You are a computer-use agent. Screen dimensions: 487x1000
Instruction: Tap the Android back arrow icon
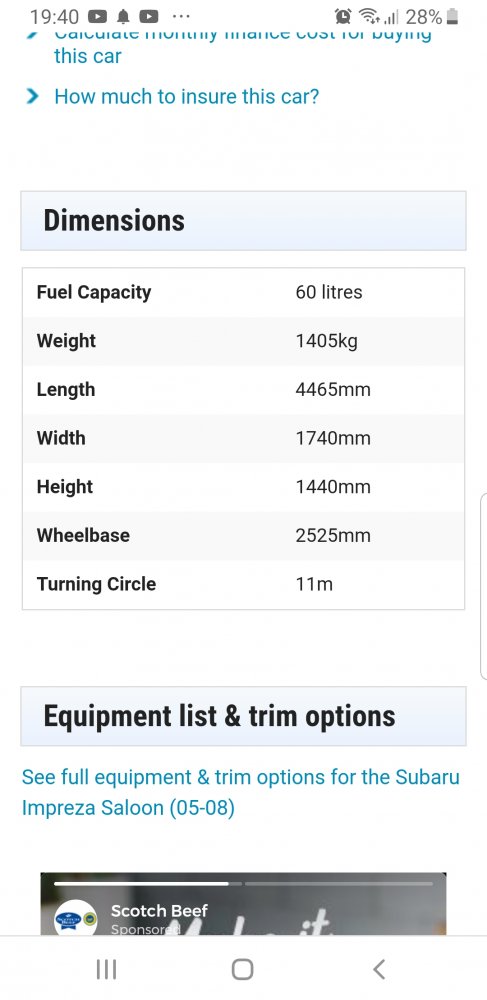(379, 969)
